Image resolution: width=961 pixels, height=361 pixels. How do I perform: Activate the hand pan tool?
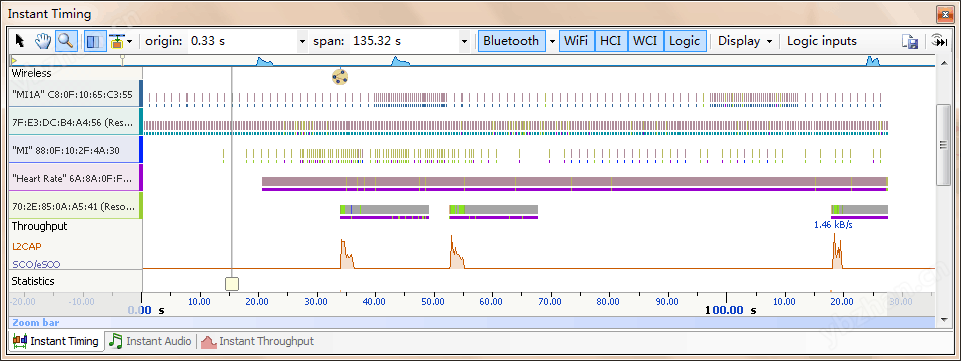point(42,41)
